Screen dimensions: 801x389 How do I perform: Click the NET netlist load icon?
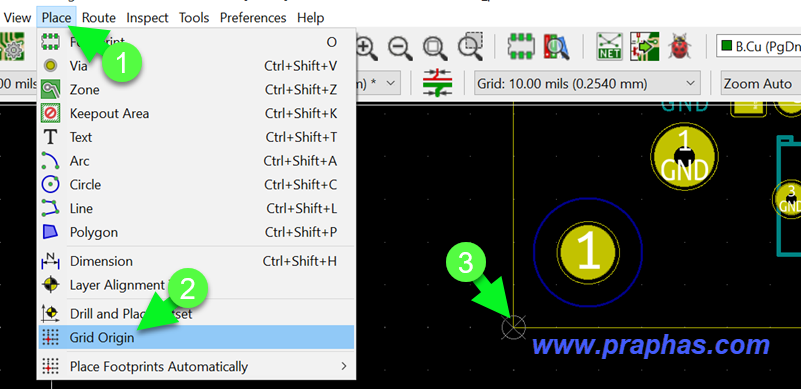click(x=609, y=47)
